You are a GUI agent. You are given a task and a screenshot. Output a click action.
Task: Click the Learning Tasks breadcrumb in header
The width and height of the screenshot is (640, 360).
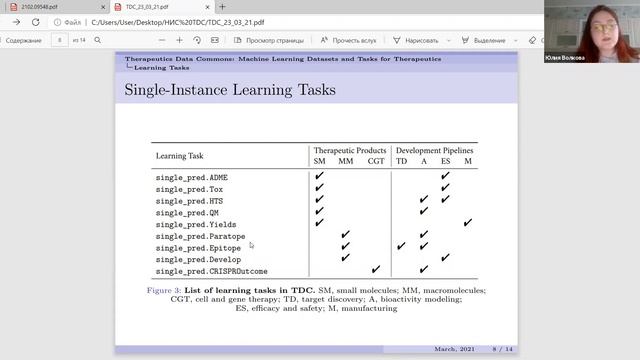pos(161,68)
